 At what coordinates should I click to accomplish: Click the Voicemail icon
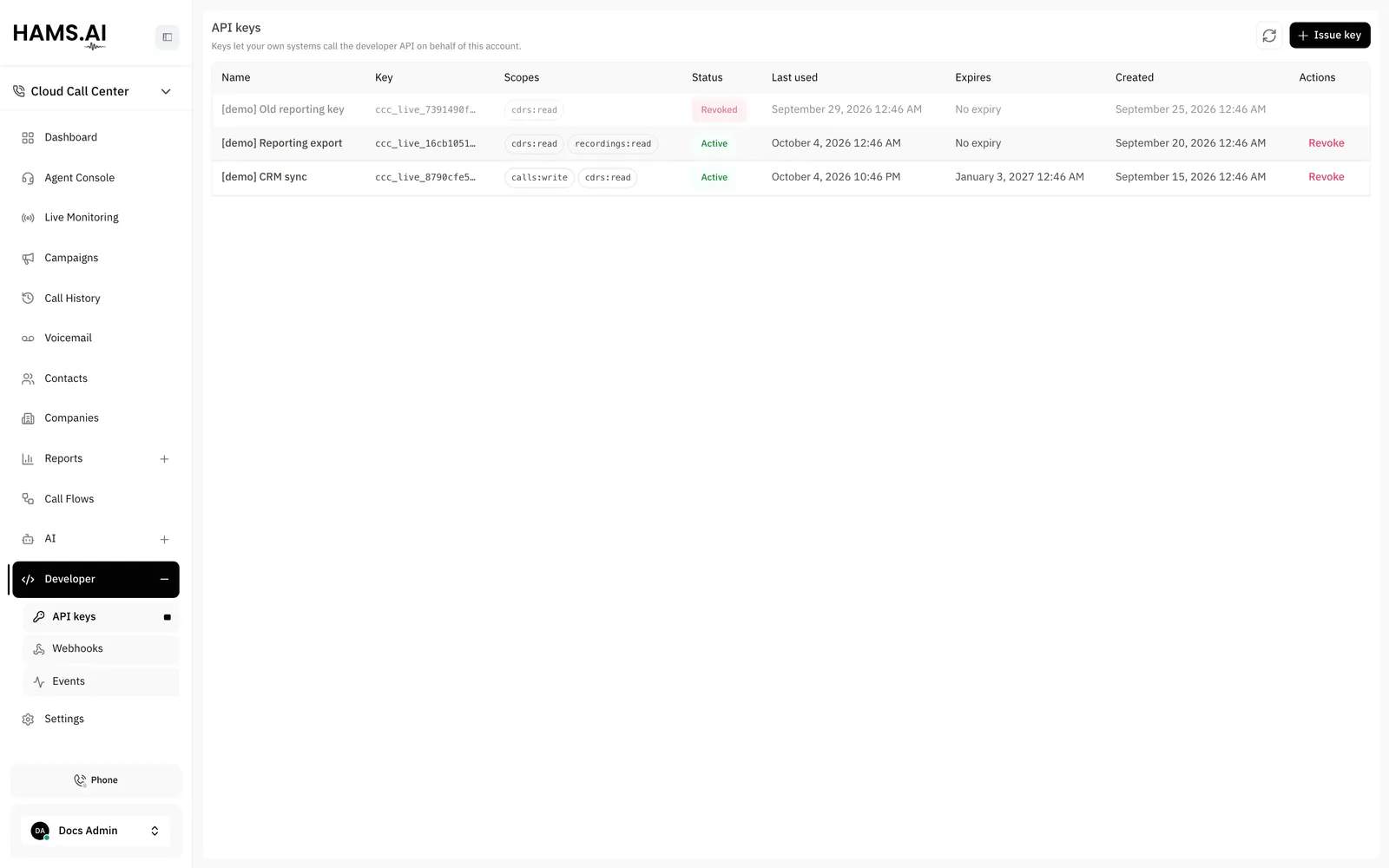(28, 339)
